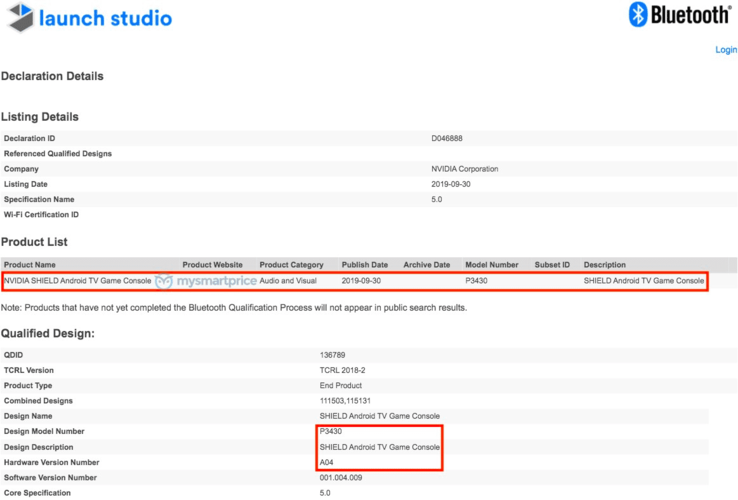The height and width of the screenshot is (500, 738).
Task: Select the value 111503,115131
Action: click(345, 401)
